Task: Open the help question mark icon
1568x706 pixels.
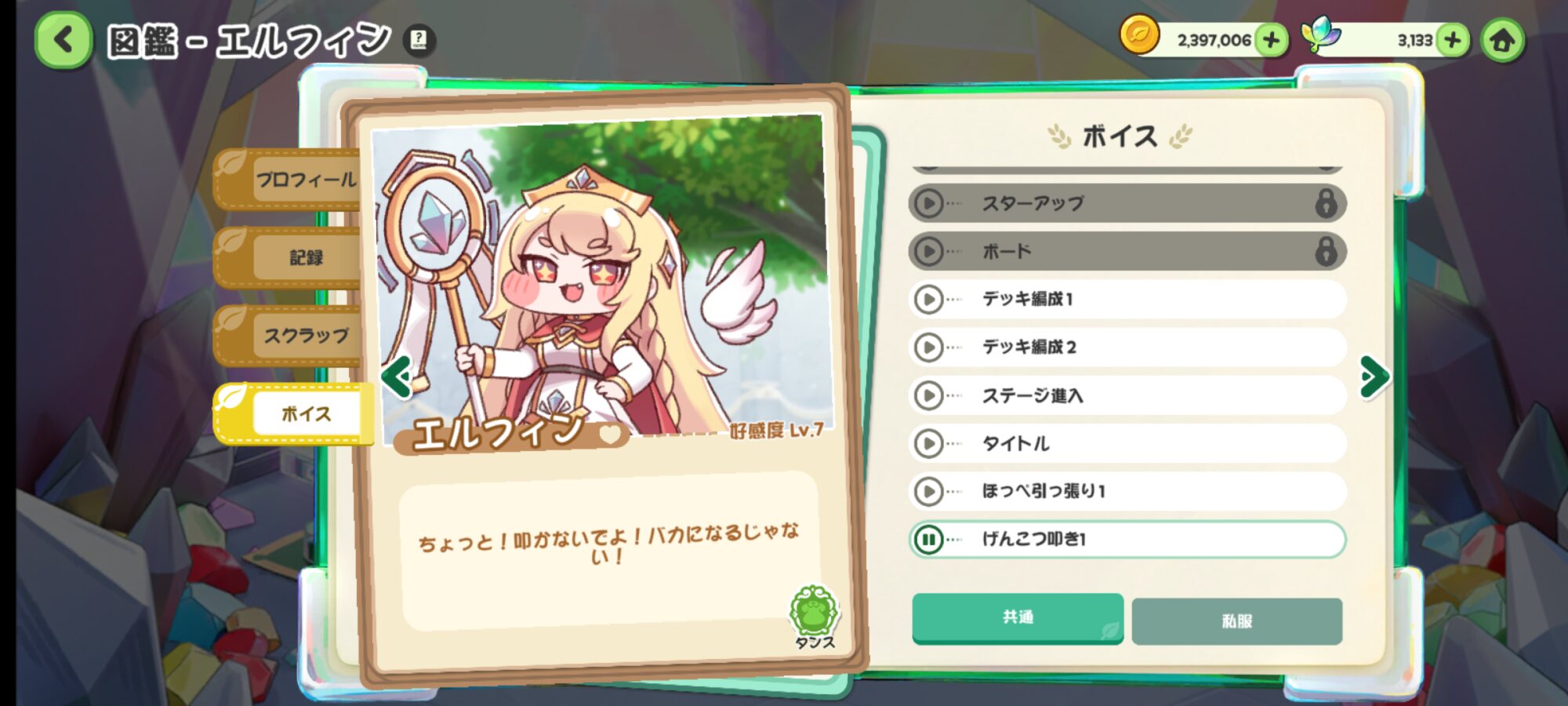Action: pos(419,39)
